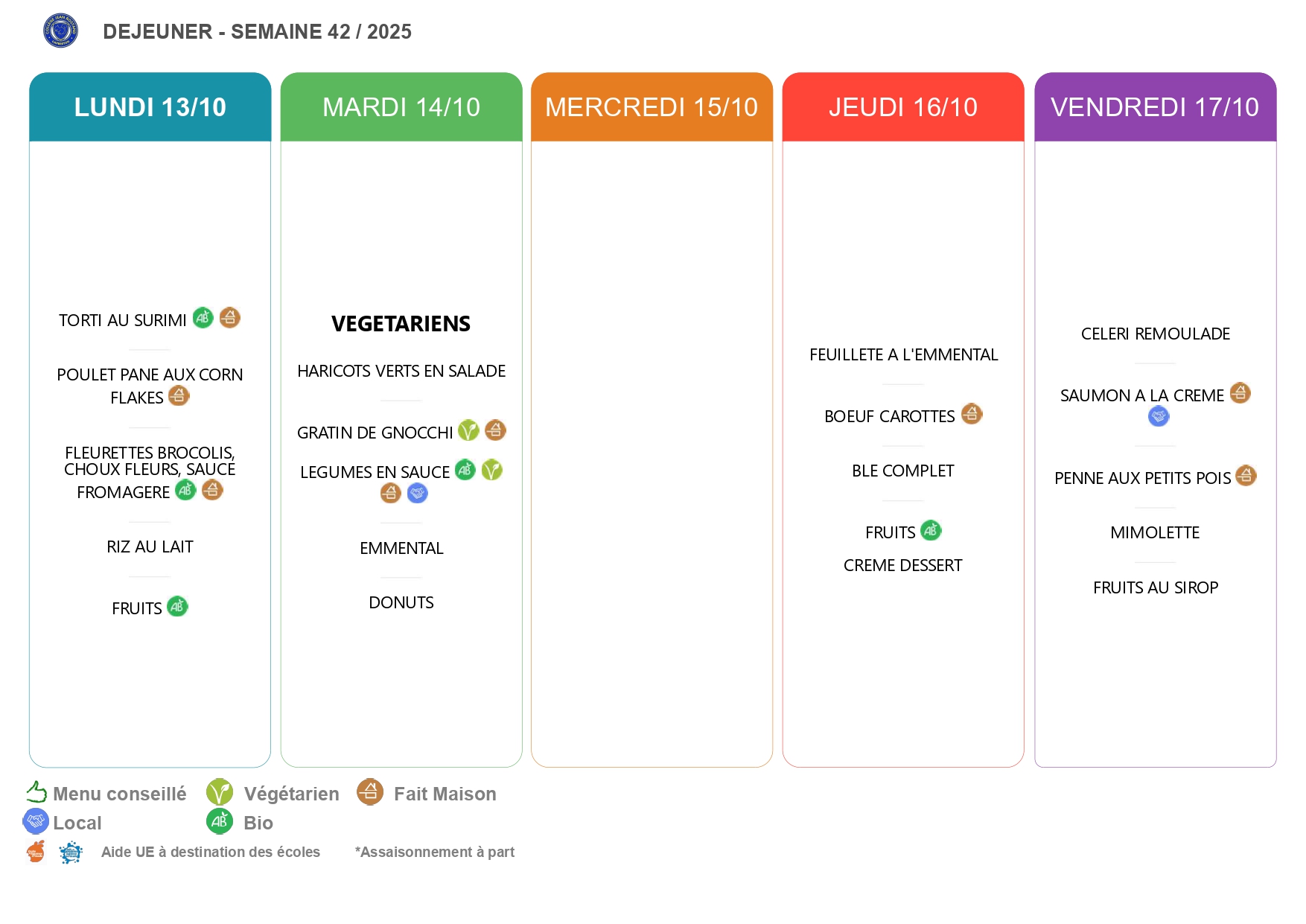Image resolution: width=1306 pixels, height=924 pixels.
Task: Select the Lundi 13/10 header
Action: pyautogui.click(x=150, y=107)
